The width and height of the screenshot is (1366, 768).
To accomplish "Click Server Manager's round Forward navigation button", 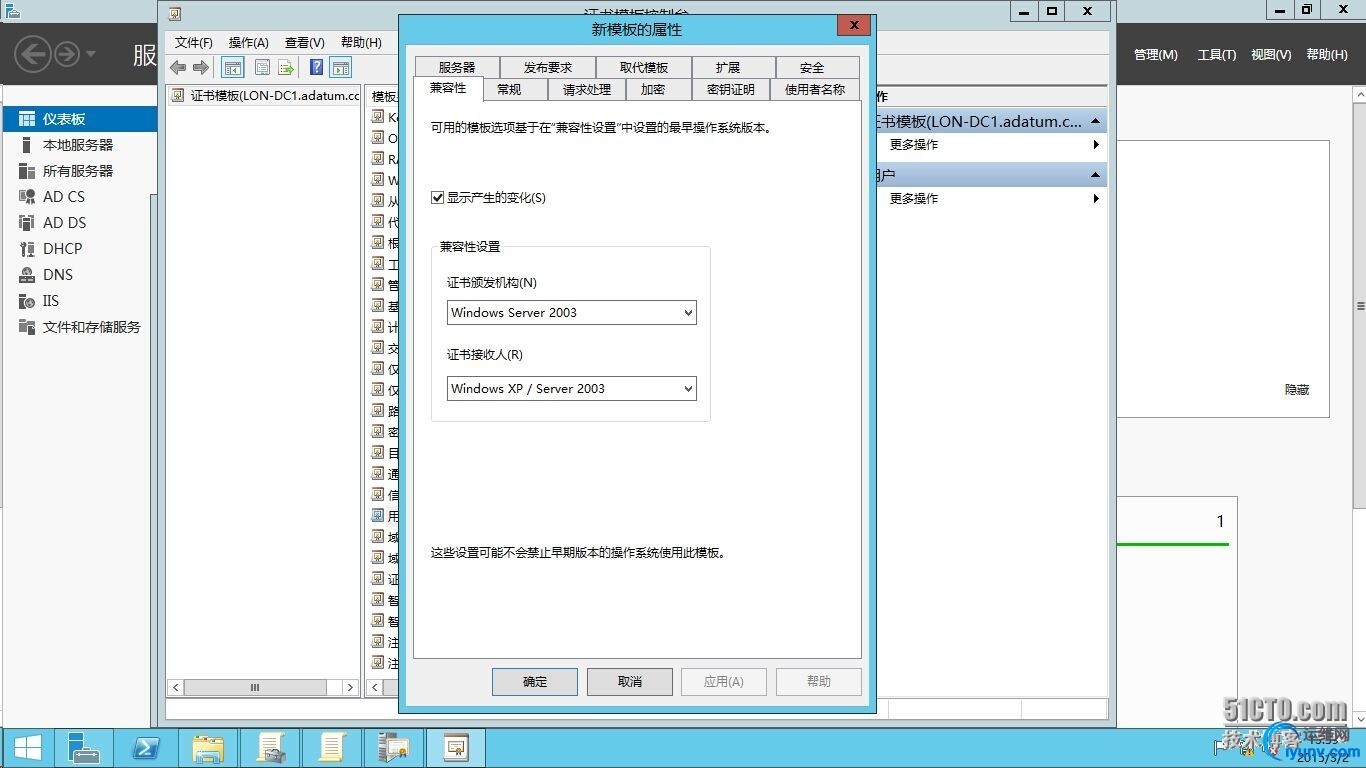I will coord(67,54).
